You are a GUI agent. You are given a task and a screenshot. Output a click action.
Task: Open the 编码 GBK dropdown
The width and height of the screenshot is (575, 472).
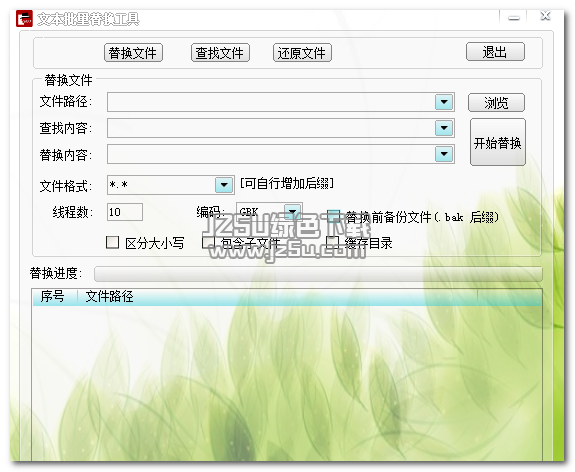(x=293, y=211)
